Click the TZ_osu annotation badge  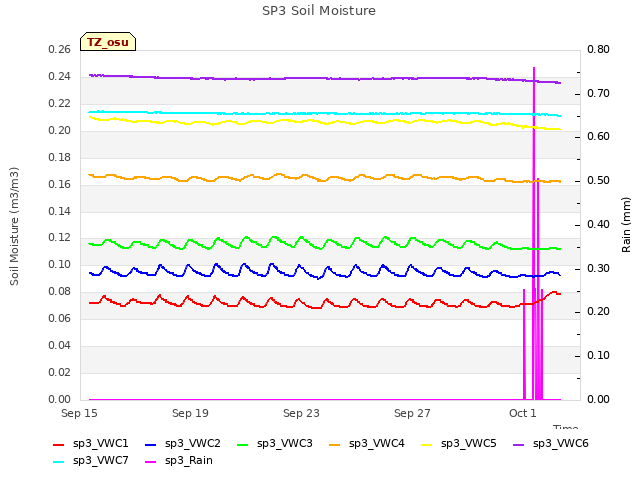click(108, 42)
